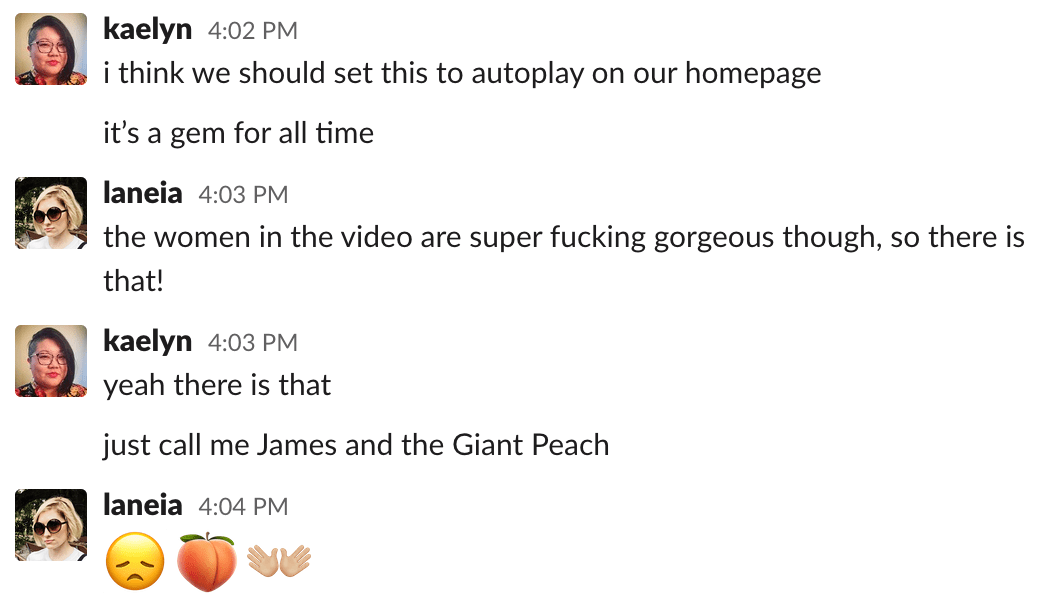This screenshot has height=605, width=1058.
Task: Click the 4:04 PM timestamp
Action: 243,507
